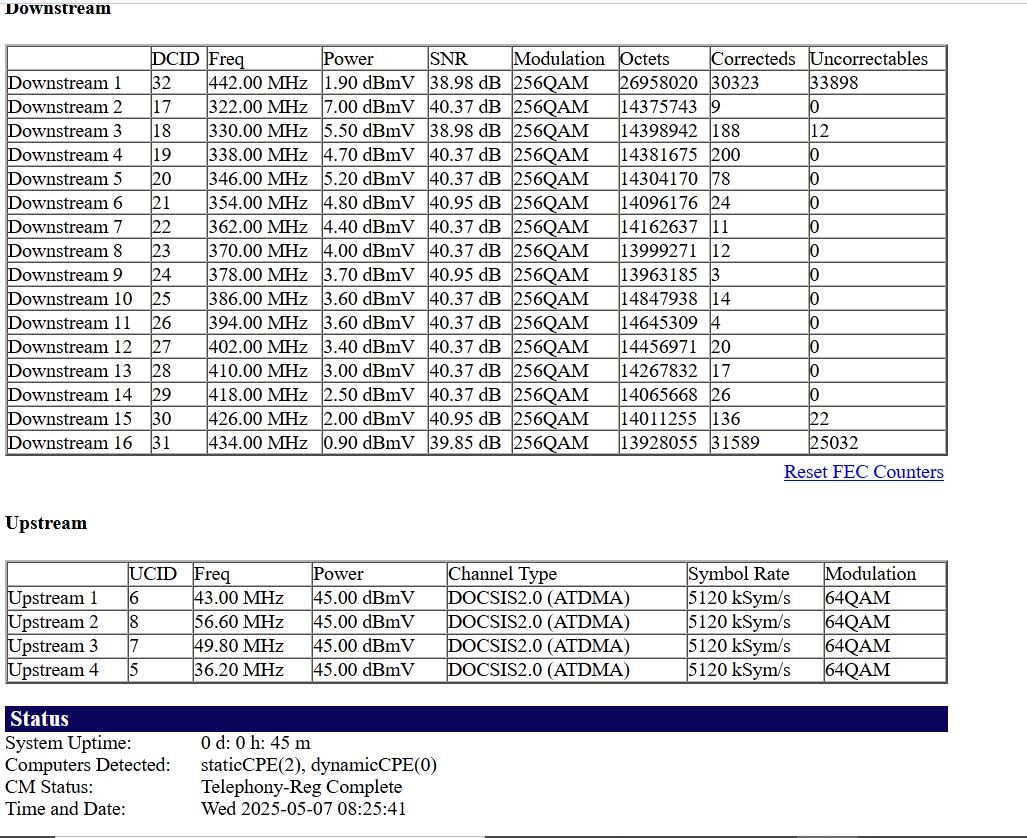
Task: Select frequency 330.00 MHz cell
Action: click(x=258, y=131)
